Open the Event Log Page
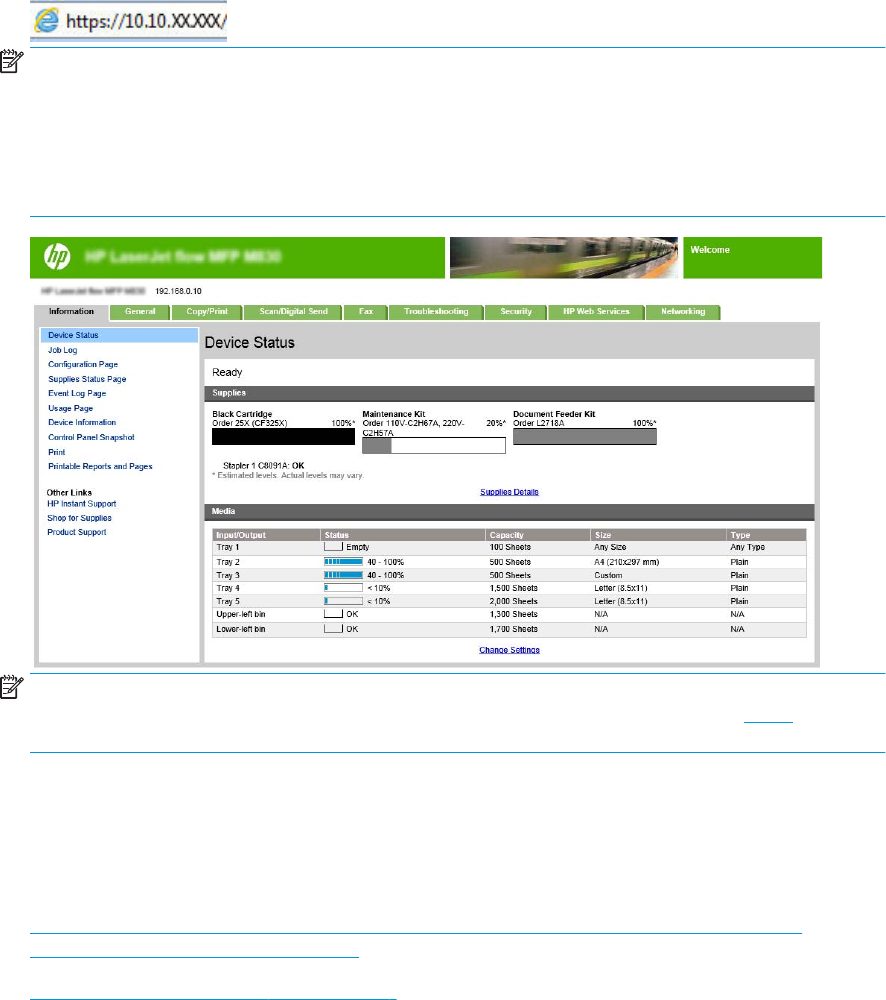 pos(77,393)
